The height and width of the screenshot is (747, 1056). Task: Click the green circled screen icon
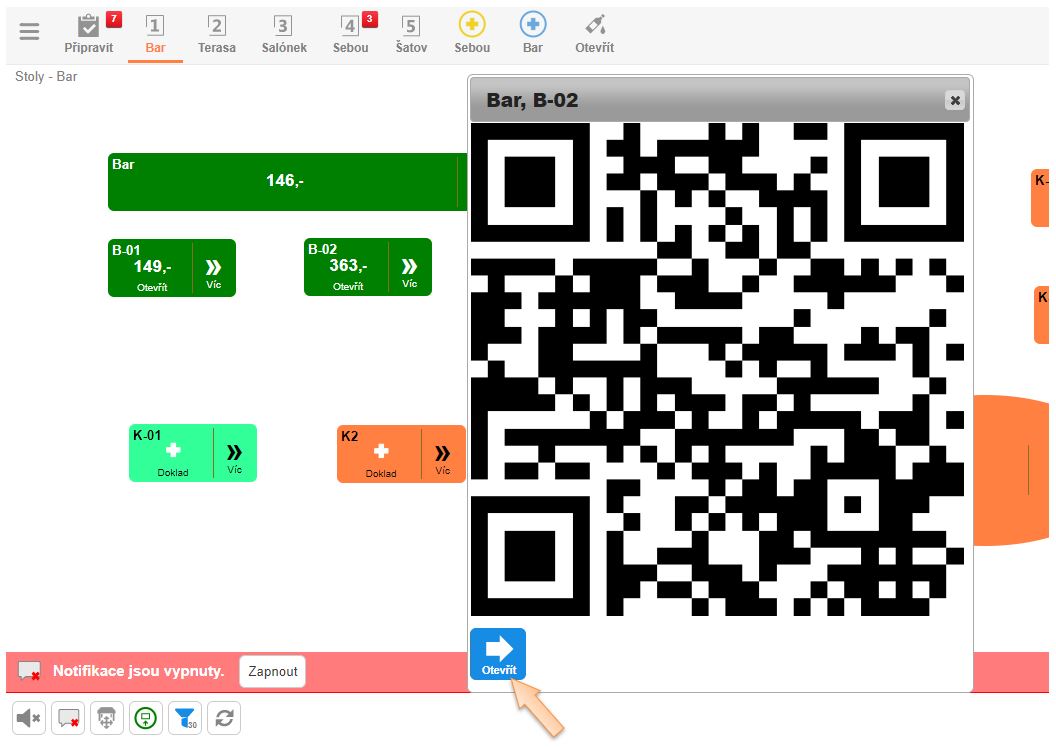tap(146, 718)
